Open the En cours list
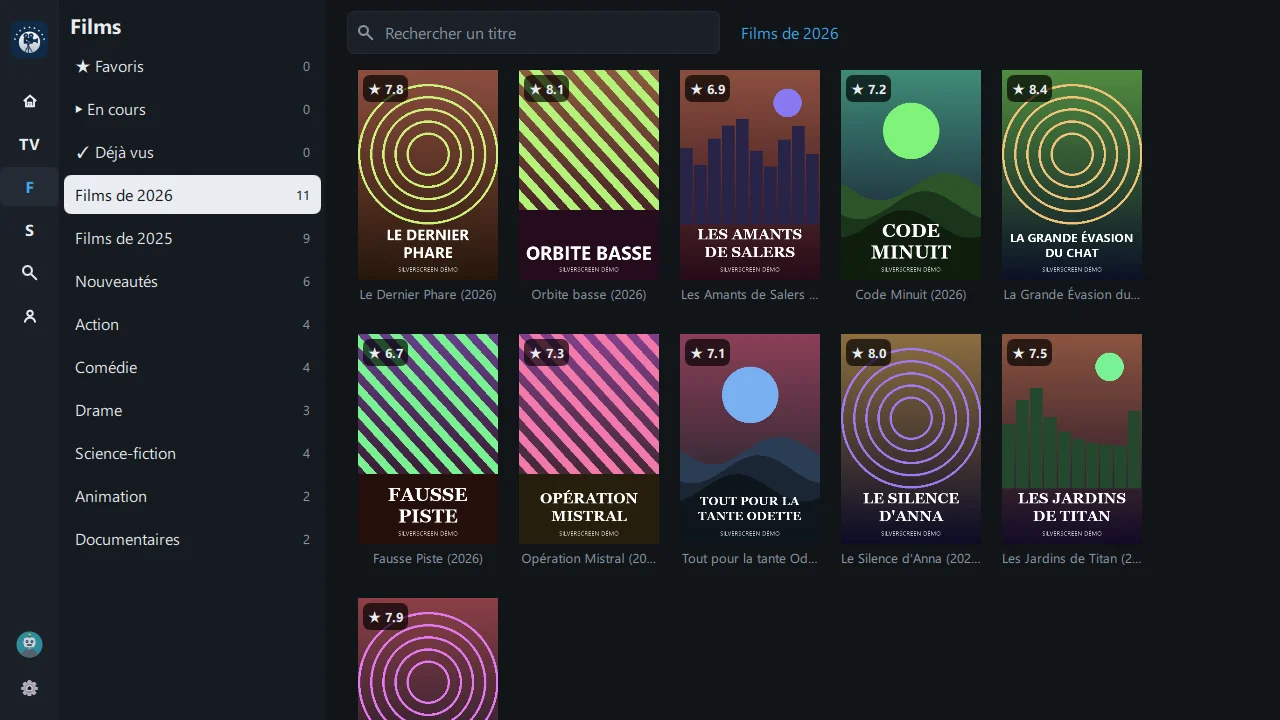The width and height of the screenshot is (1280, 720). [x=192, y=110]
